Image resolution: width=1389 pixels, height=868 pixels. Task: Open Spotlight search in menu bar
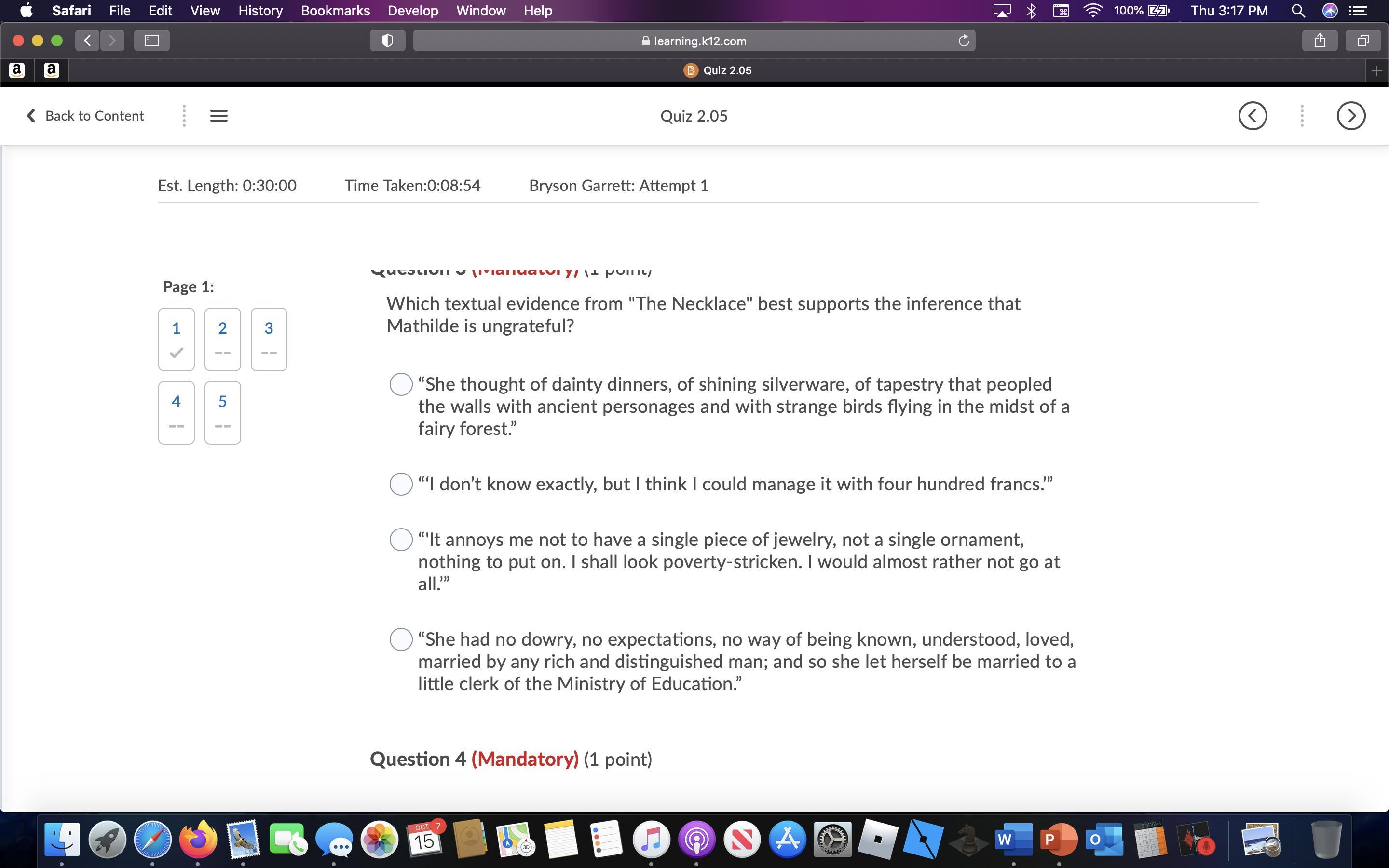click(x=1298, y=10)
